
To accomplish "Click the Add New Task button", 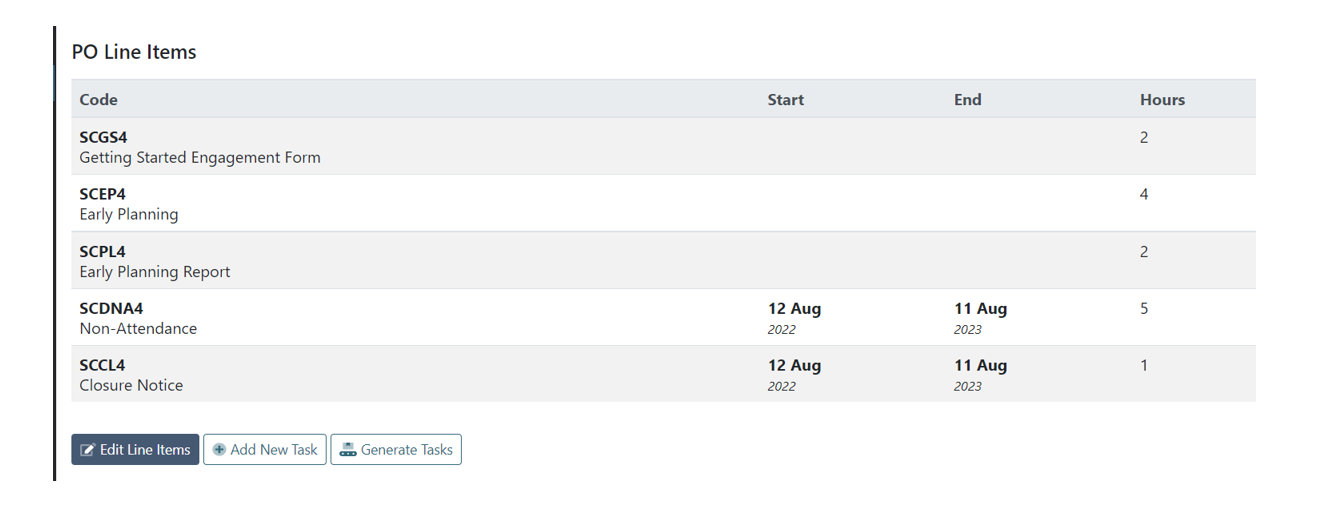I will tap(265, 449).
